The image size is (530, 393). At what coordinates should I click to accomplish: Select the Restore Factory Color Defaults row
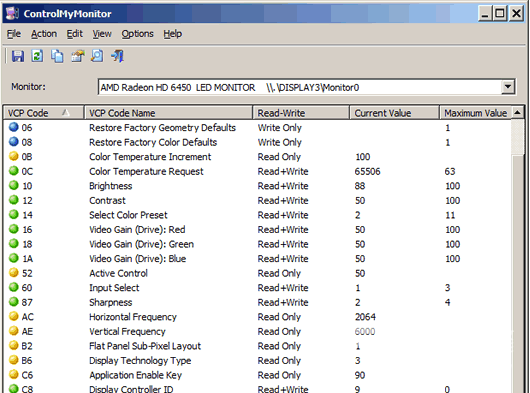click(257, 142)
